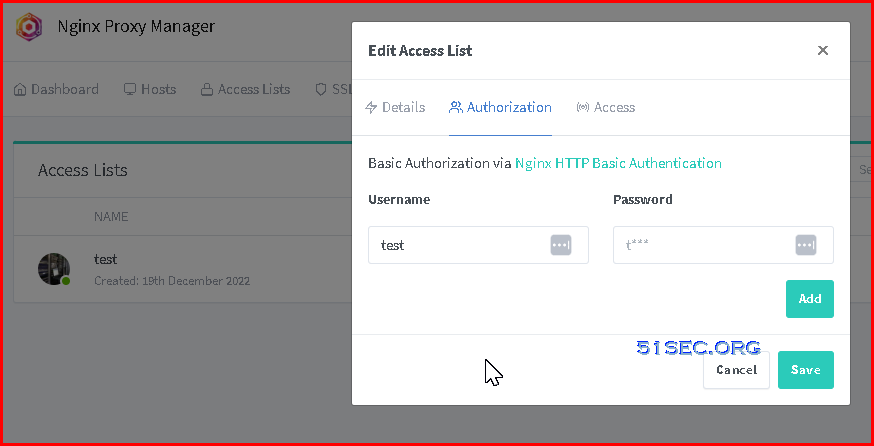Cancel editing the access list
Image resolution: width=874 pixels, height=446 pixels.
click(x=736, y=370)
